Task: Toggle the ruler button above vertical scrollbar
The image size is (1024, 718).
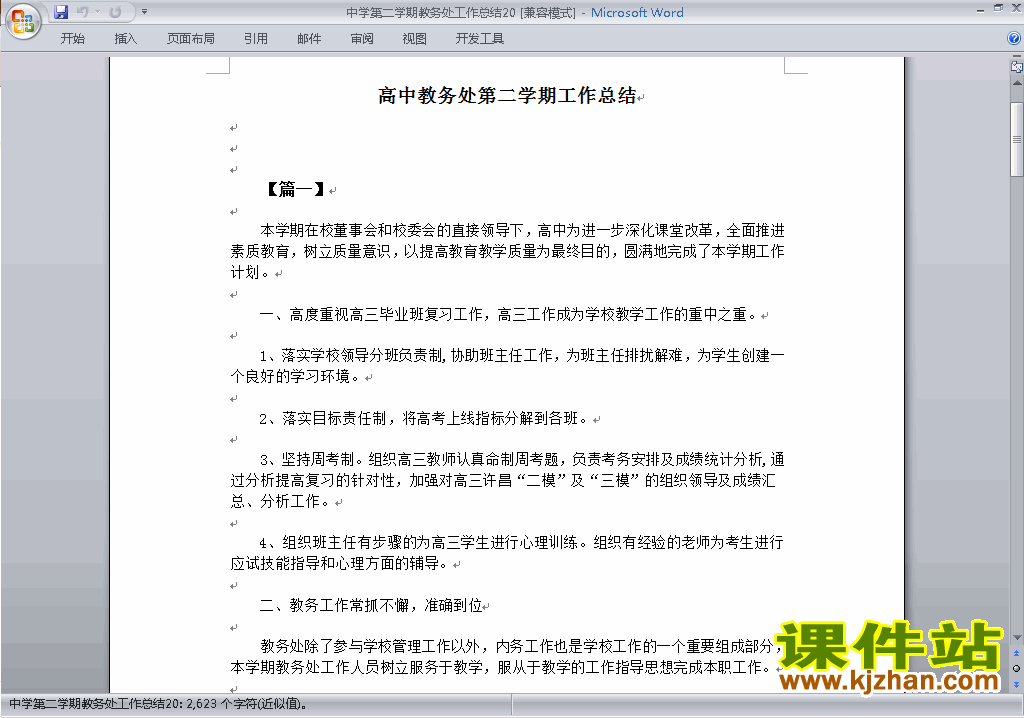Action: point(1016,66)
